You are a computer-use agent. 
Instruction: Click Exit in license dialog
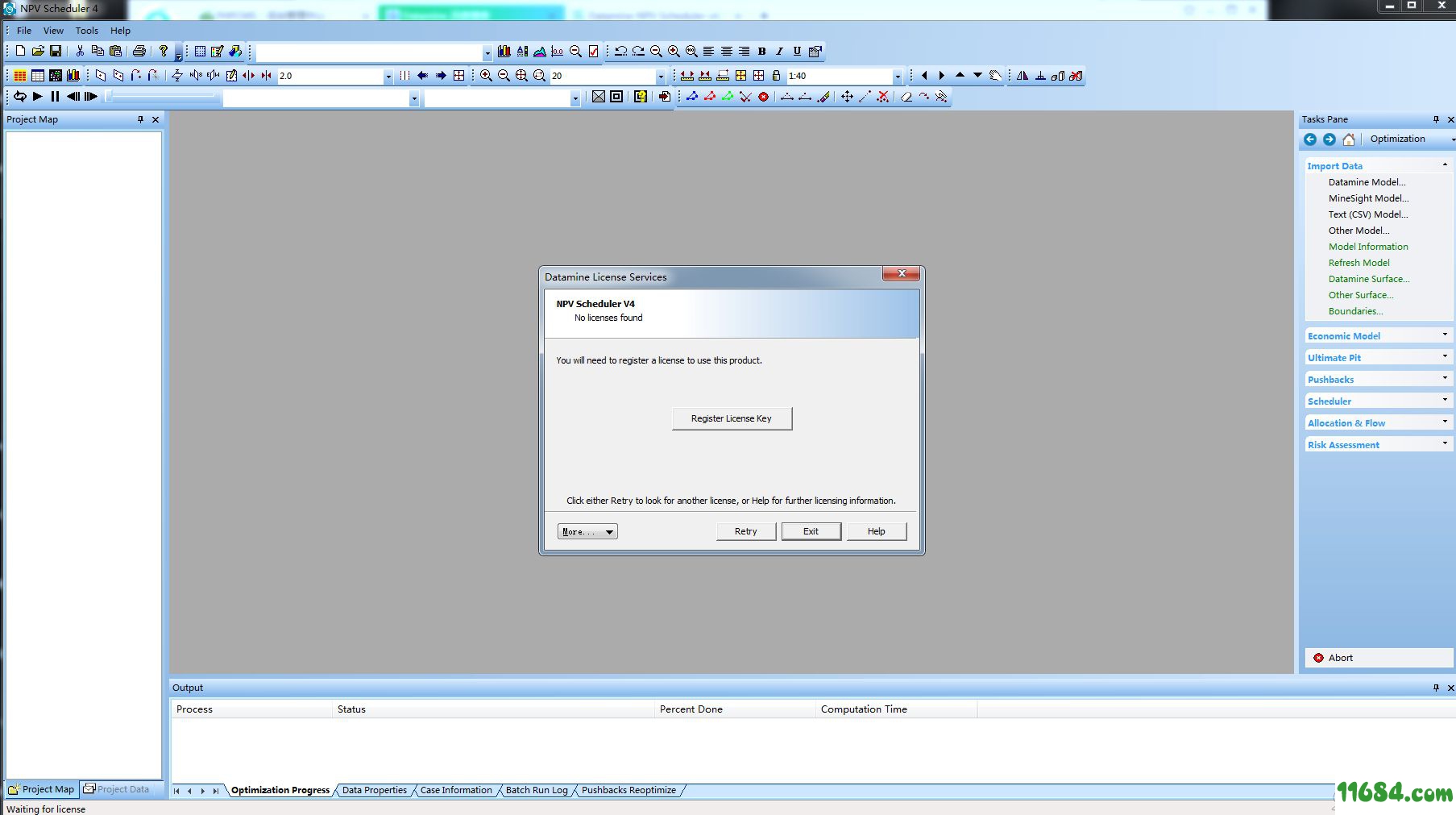(811, 531)
